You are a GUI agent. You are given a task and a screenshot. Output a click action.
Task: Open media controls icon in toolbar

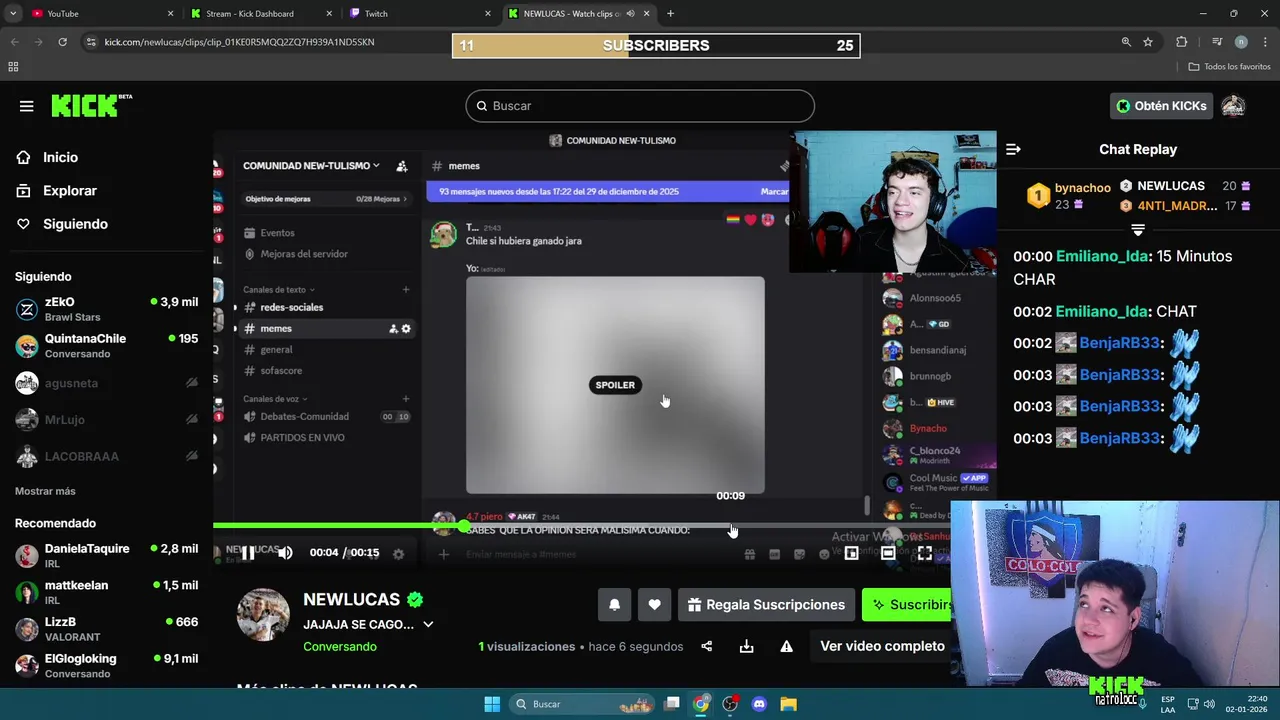click(1217, 42)
